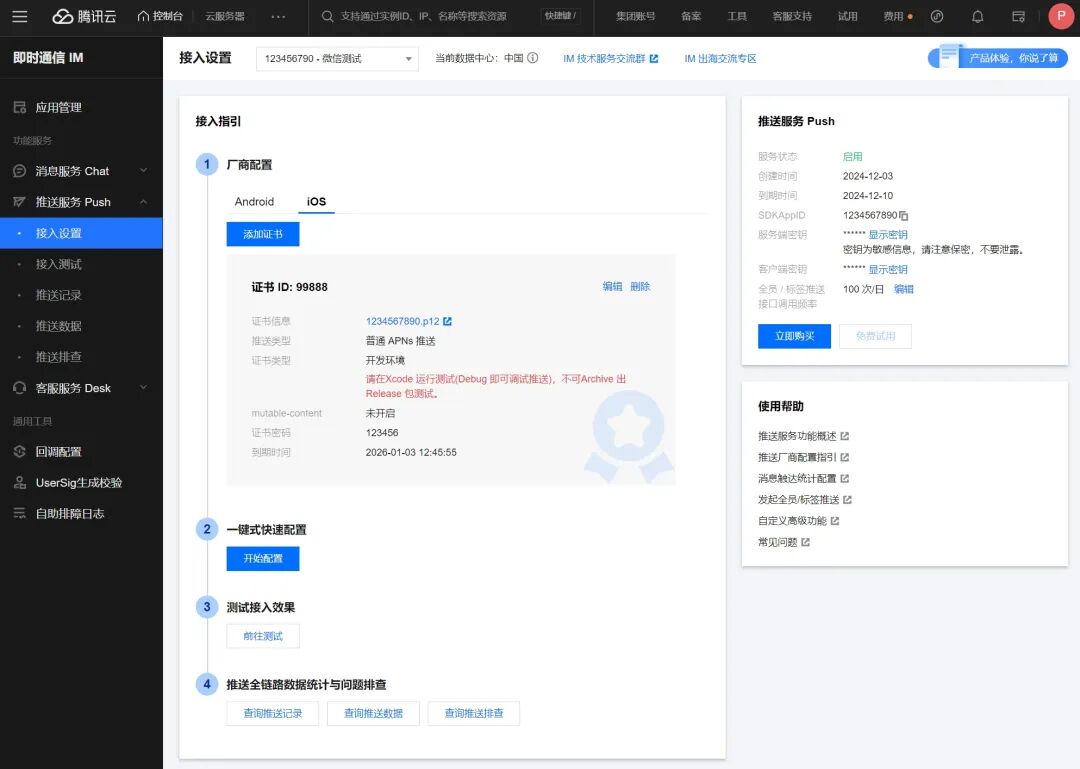
Task: Click the search magnifier icon
Action: click(328, 17)
